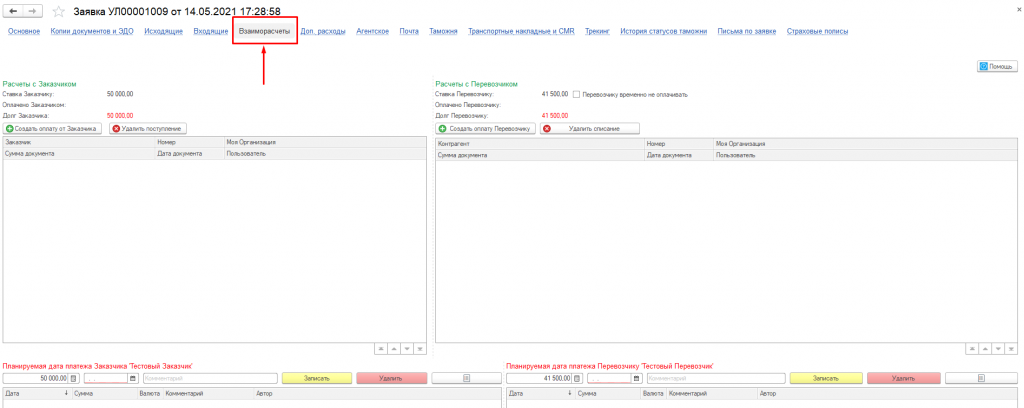Screen dimensions: 1024x408
Task: Open calendar for Заказчик planned payment date
Action: coord(133,378)
